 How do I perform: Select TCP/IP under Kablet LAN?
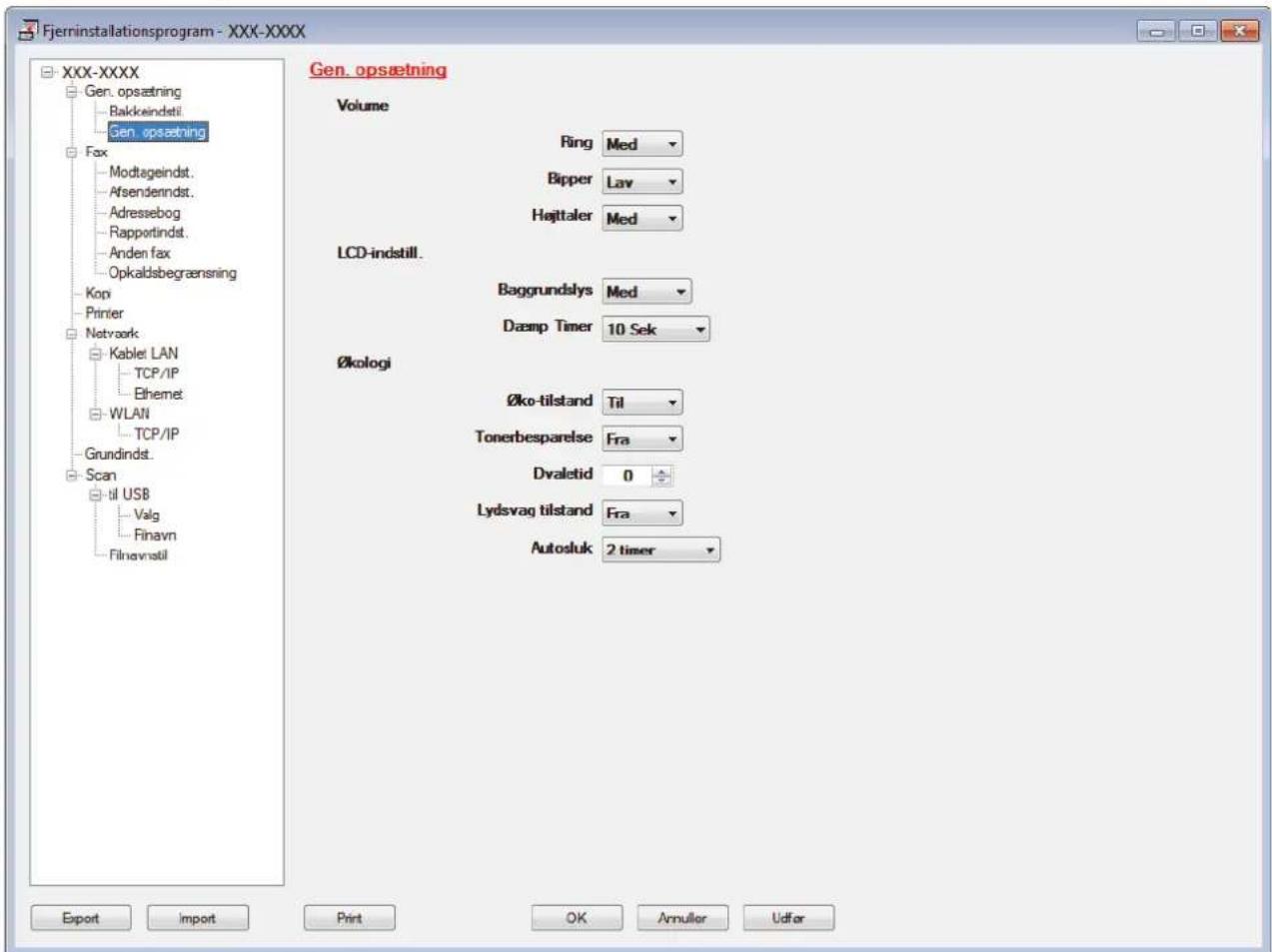point(157,374)
